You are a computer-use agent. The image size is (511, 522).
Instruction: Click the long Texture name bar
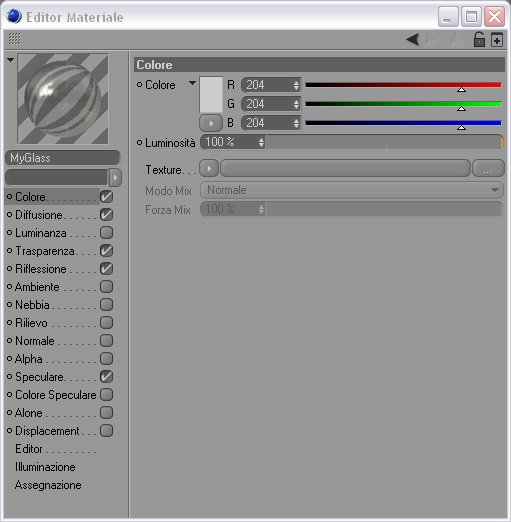pos(345,168)
